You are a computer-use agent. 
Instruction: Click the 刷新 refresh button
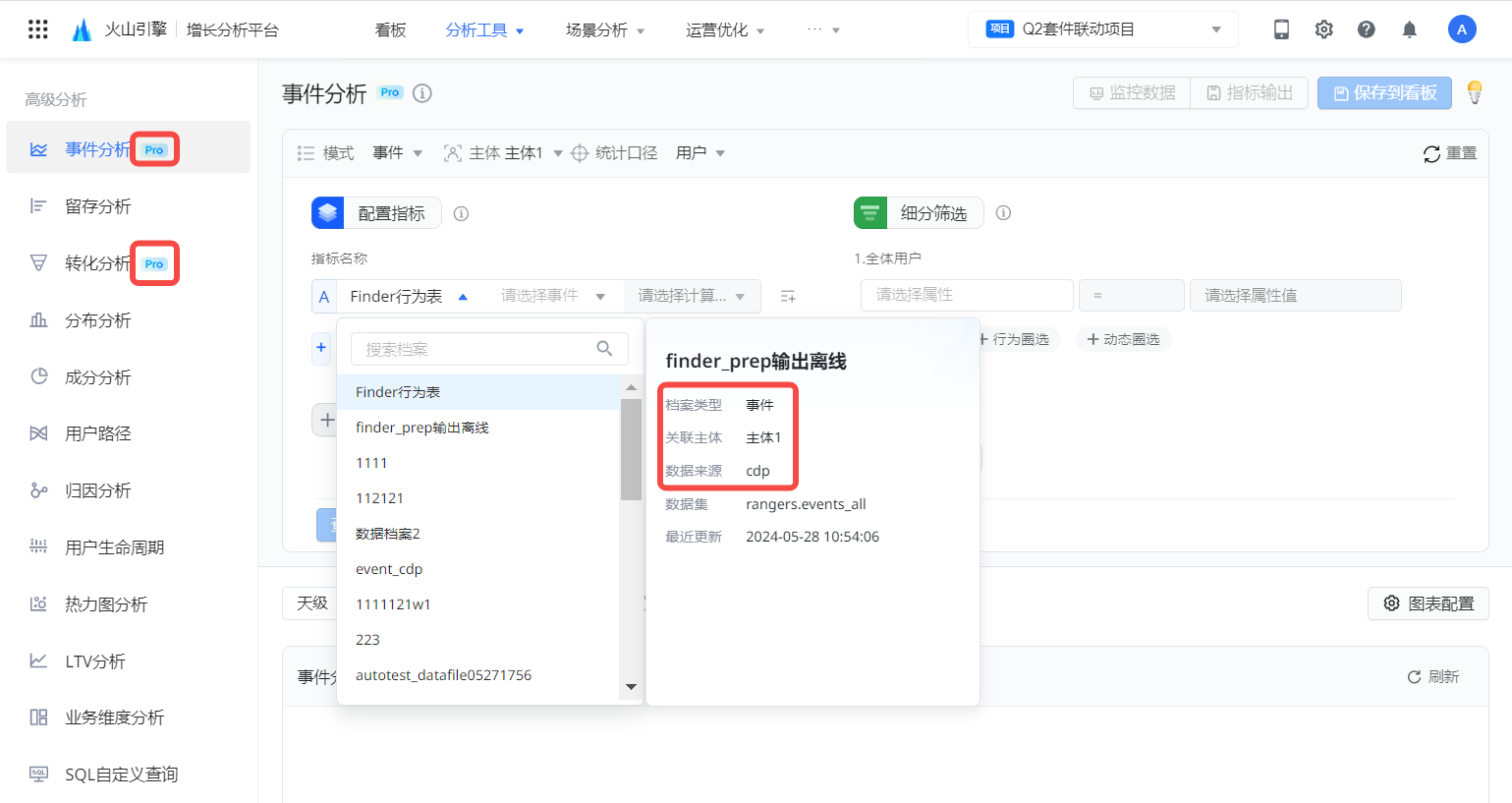pyautogui.click(x=1433, y=676)
